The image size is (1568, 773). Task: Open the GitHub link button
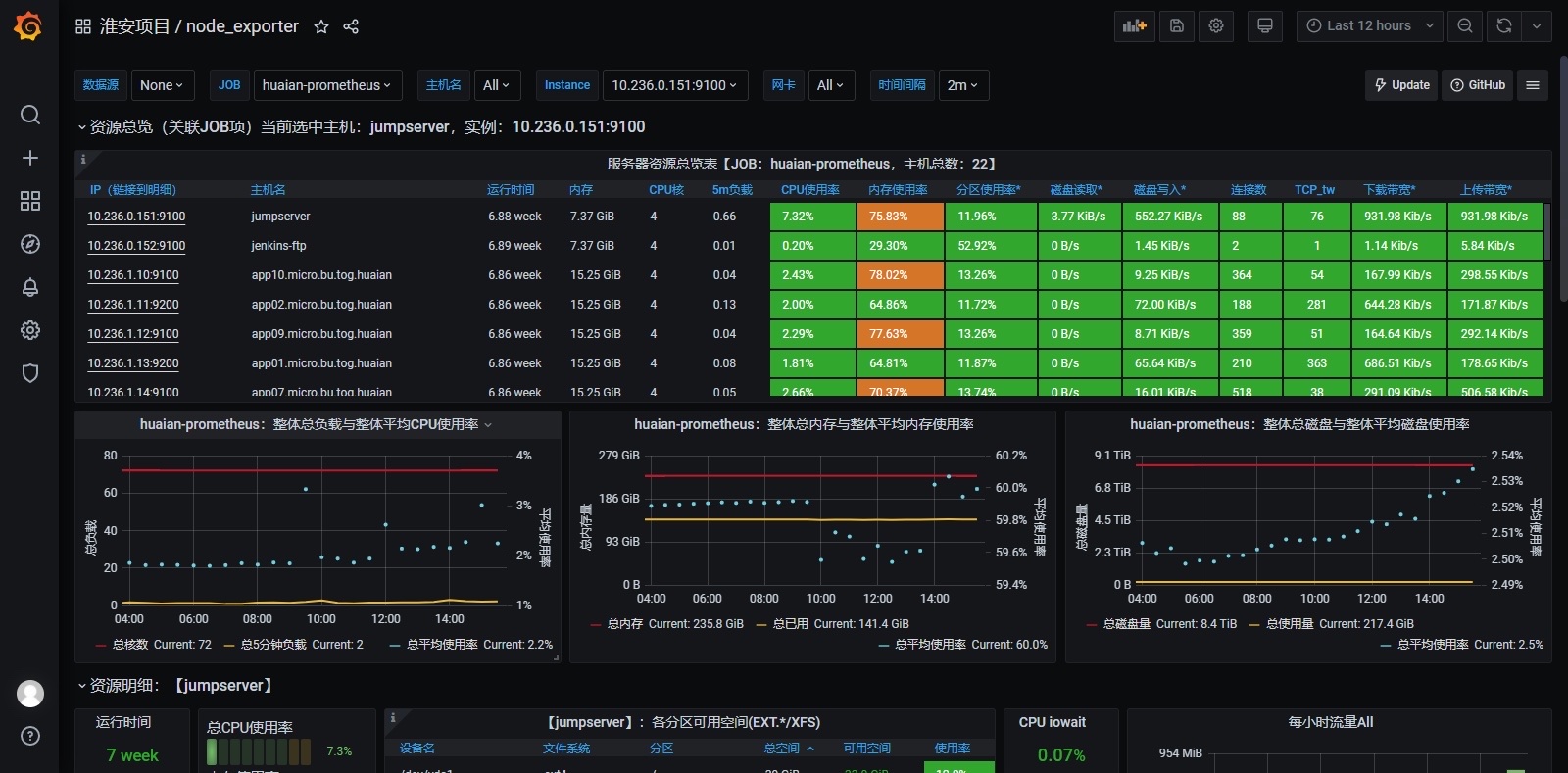click(1478, 85)
